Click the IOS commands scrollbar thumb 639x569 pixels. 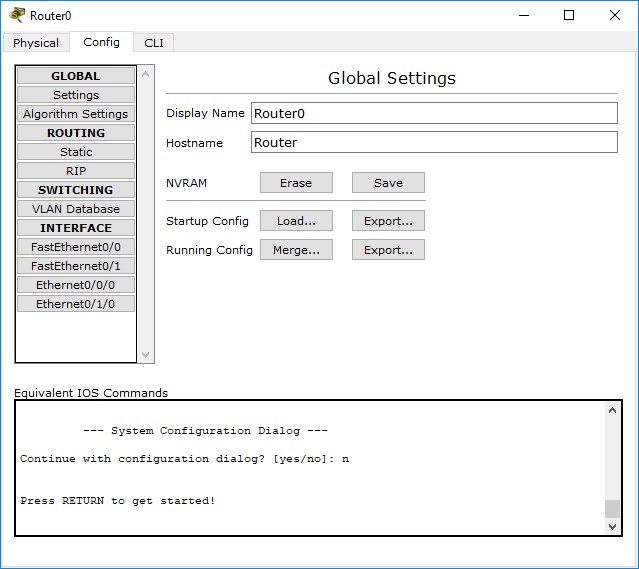(x=612, y=509)
